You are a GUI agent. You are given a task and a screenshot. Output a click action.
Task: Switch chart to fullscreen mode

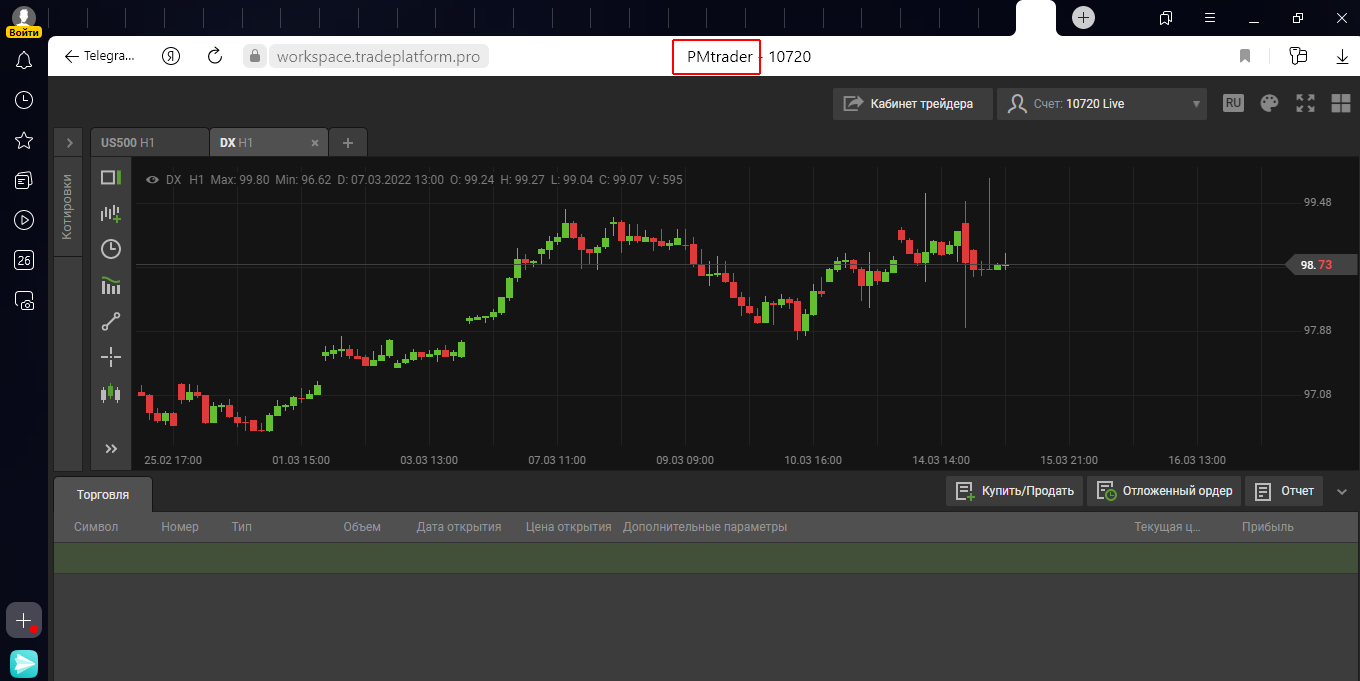point(1305,103)
